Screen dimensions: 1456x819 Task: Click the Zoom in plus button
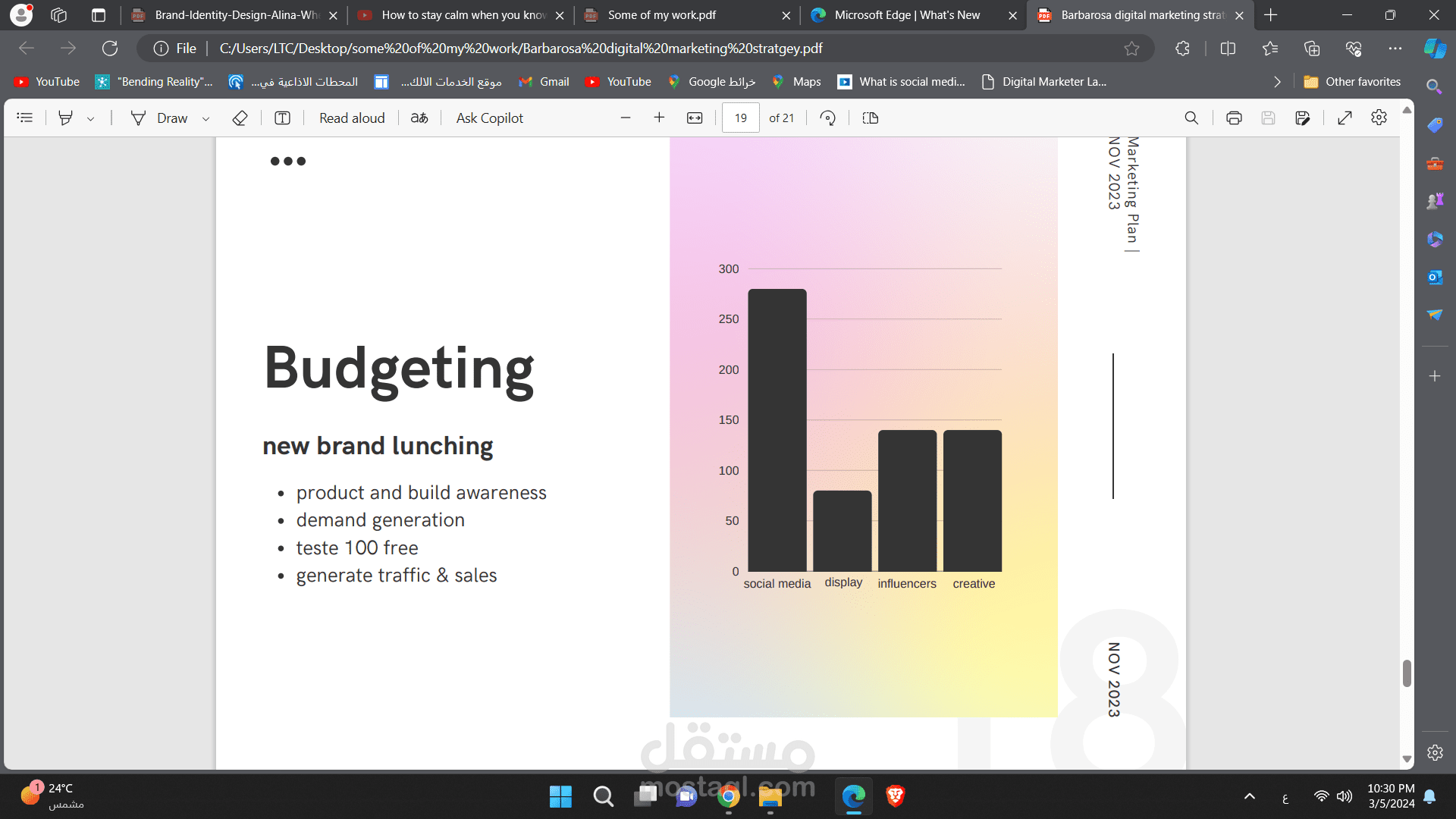tap(659, 118)
